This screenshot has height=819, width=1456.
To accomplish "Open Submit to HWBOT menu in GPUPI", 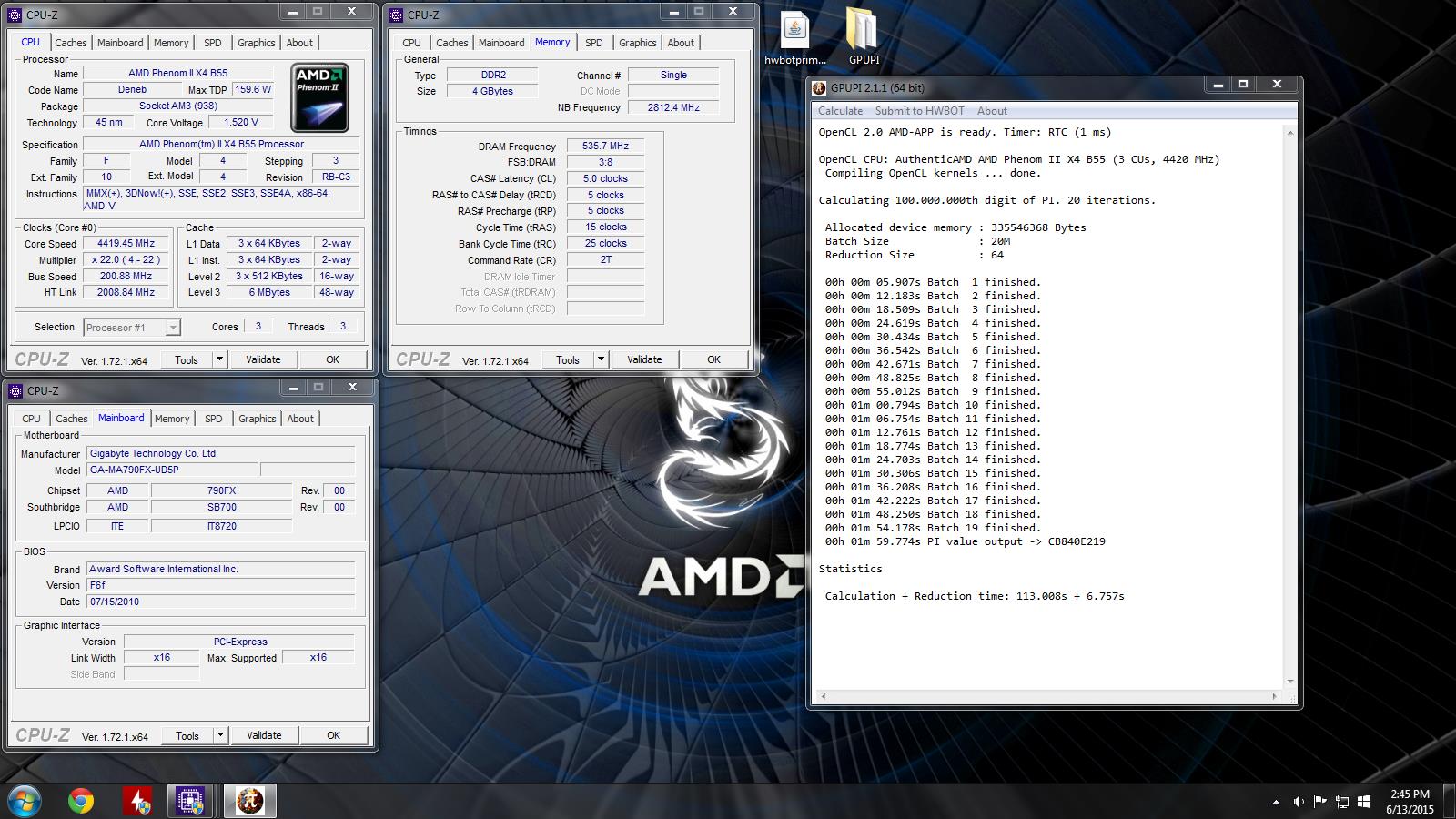I will [919, 111].
